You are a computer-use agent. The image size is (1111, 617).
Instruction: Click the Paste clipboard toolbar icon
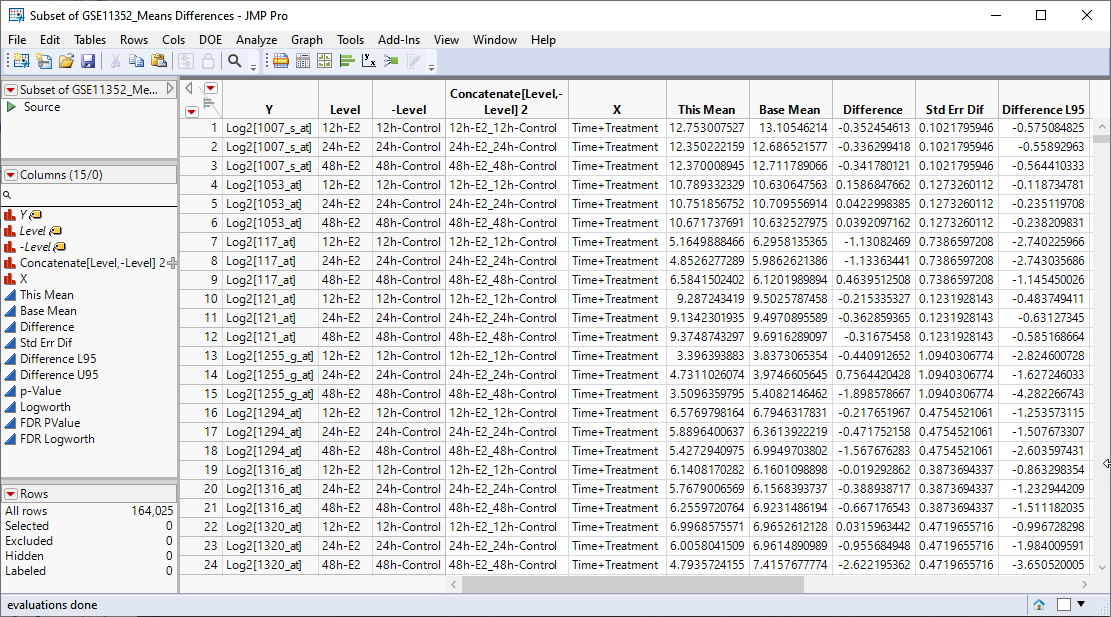click(x=159, y=61)
